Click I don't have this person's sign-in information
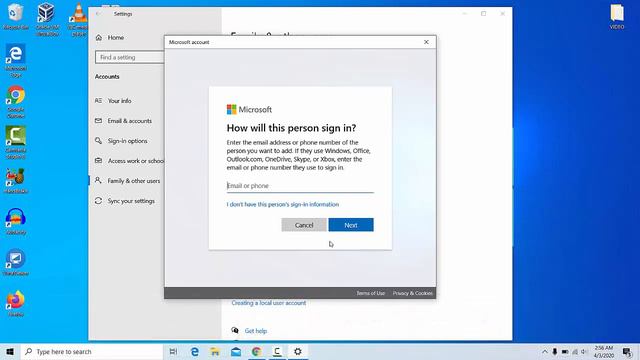The image size is (640, 360). (x=283, y=204)
